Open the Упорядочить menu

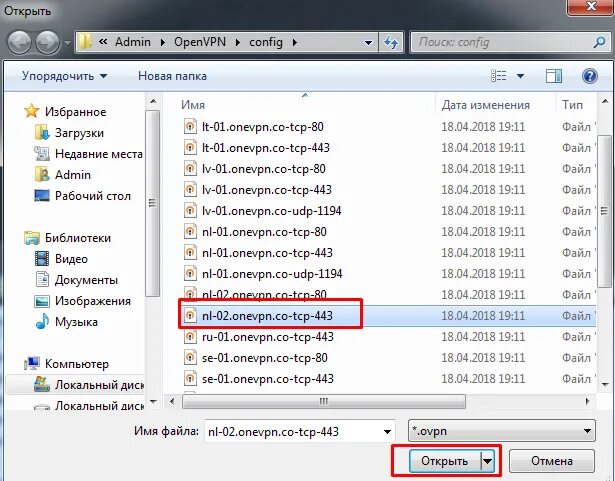point(64,76)
